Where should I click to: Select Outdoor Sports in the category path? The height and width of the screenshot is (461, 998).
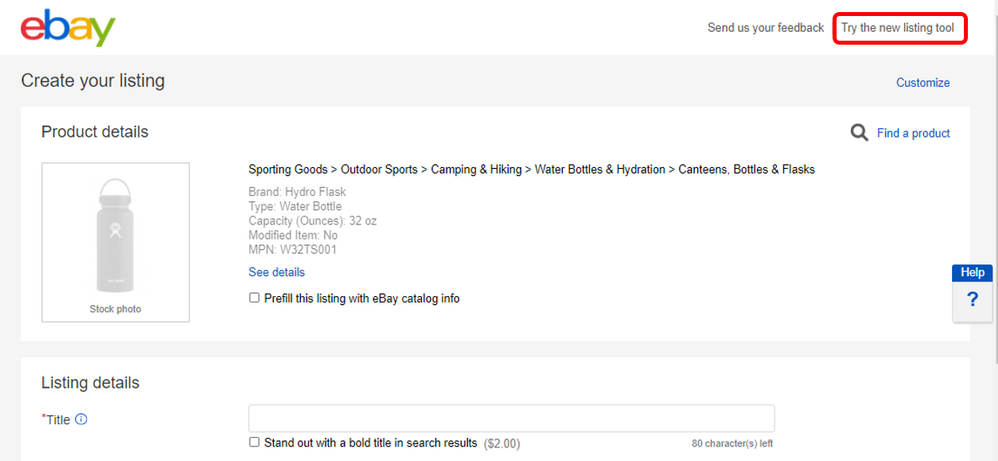point(379,170)
